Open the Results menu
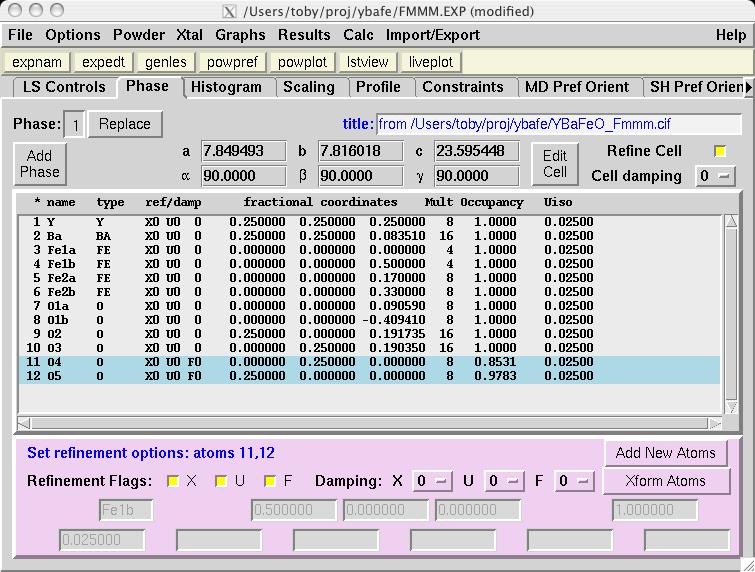This screenshot has height=572, width=755. click(x=304, y=35)
